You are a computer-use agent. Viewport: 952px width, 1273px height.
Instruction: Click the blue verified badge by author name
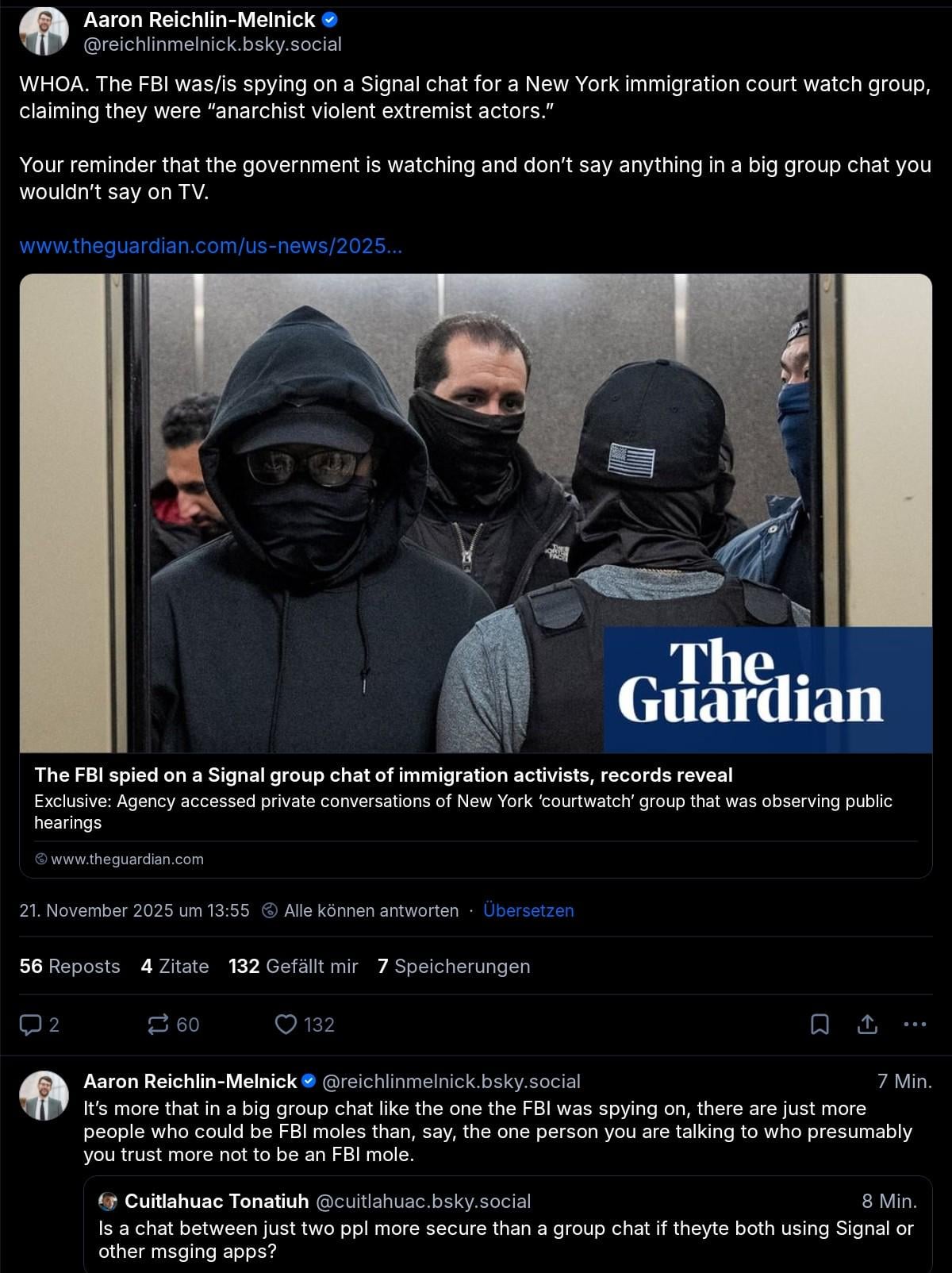coord(329,19)
